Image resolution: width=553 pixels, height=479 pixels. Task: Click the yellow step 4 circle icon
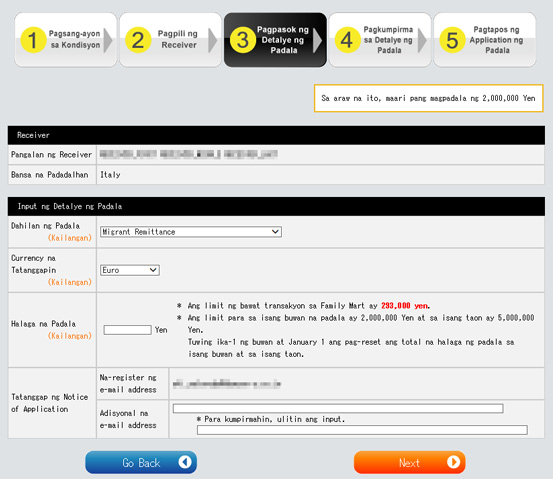click(x=347, y=40)
